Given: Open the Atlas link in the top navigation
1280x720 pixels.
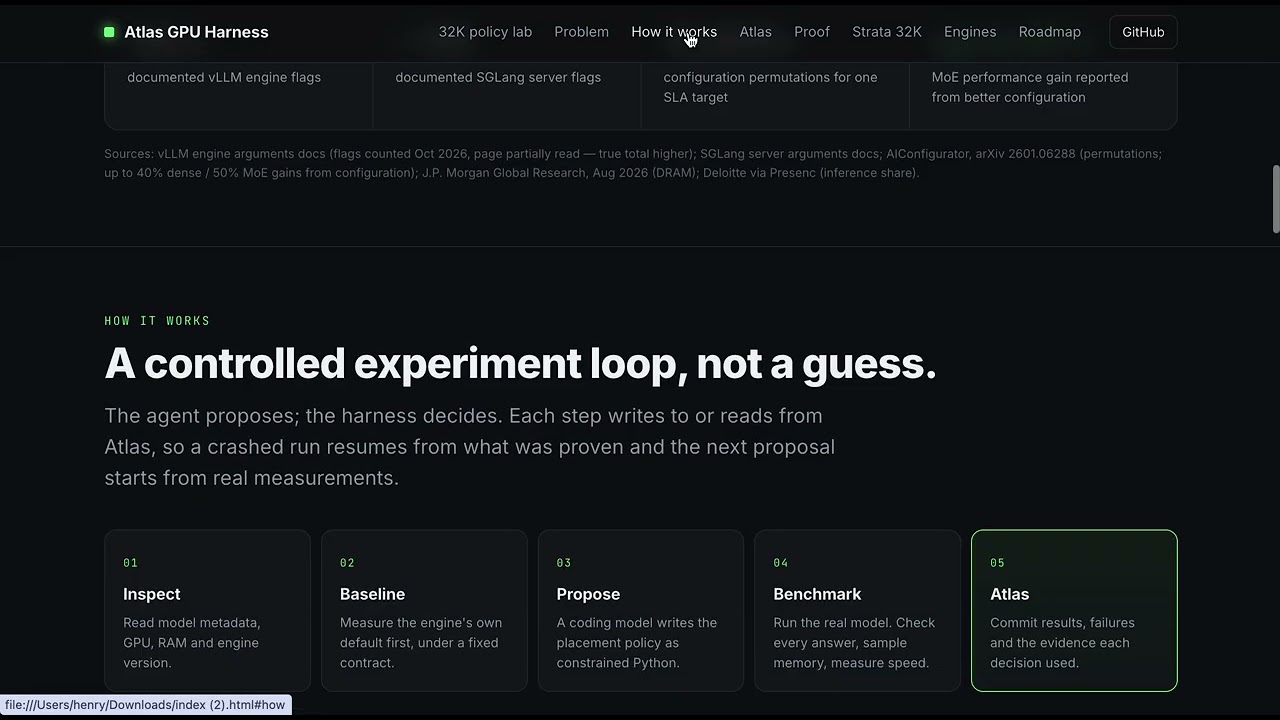Looking at the screenshot, I should point(755,32).
